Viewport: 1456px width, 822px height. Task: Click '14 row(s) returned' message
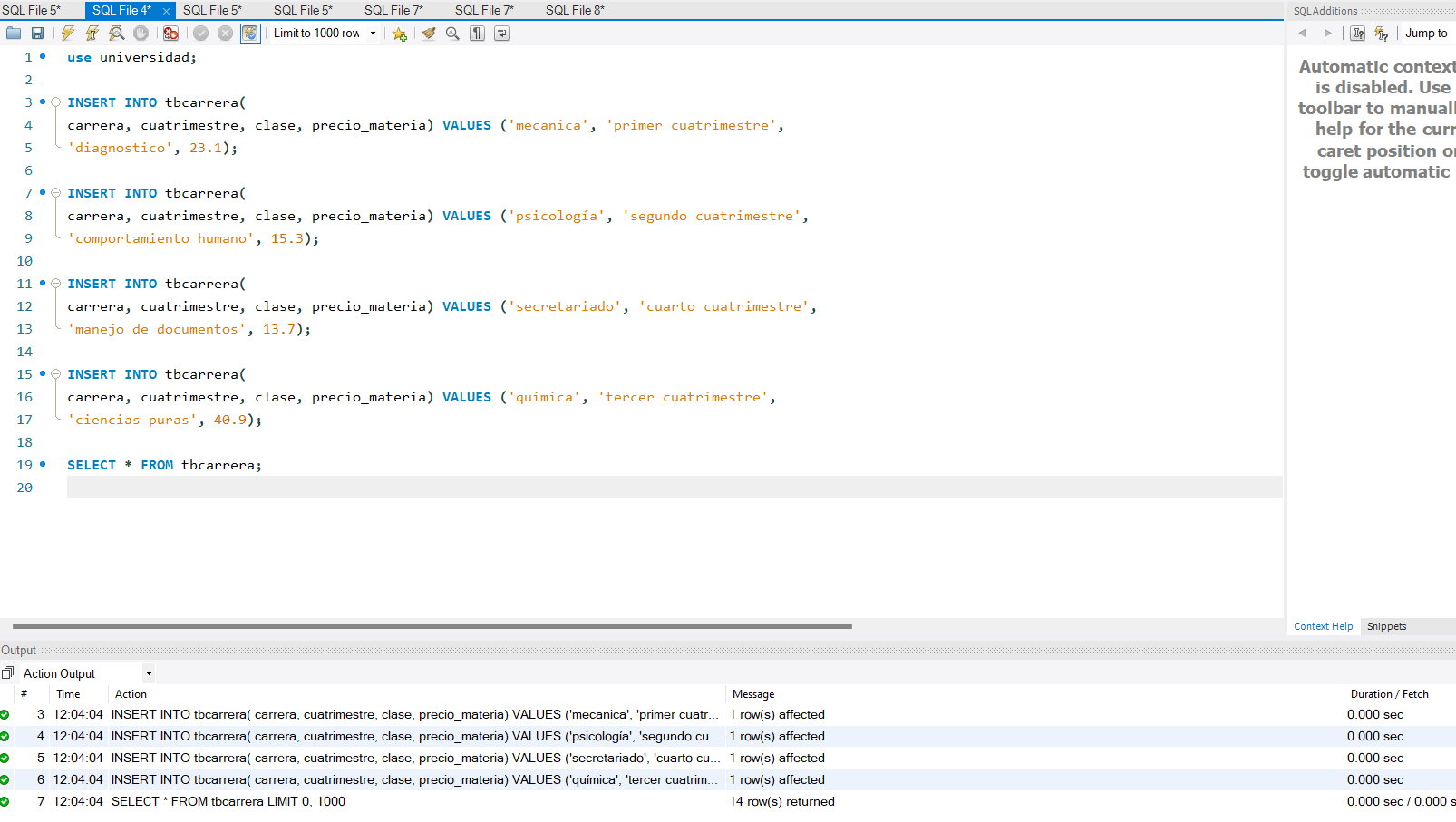click(x=782, y=802)
